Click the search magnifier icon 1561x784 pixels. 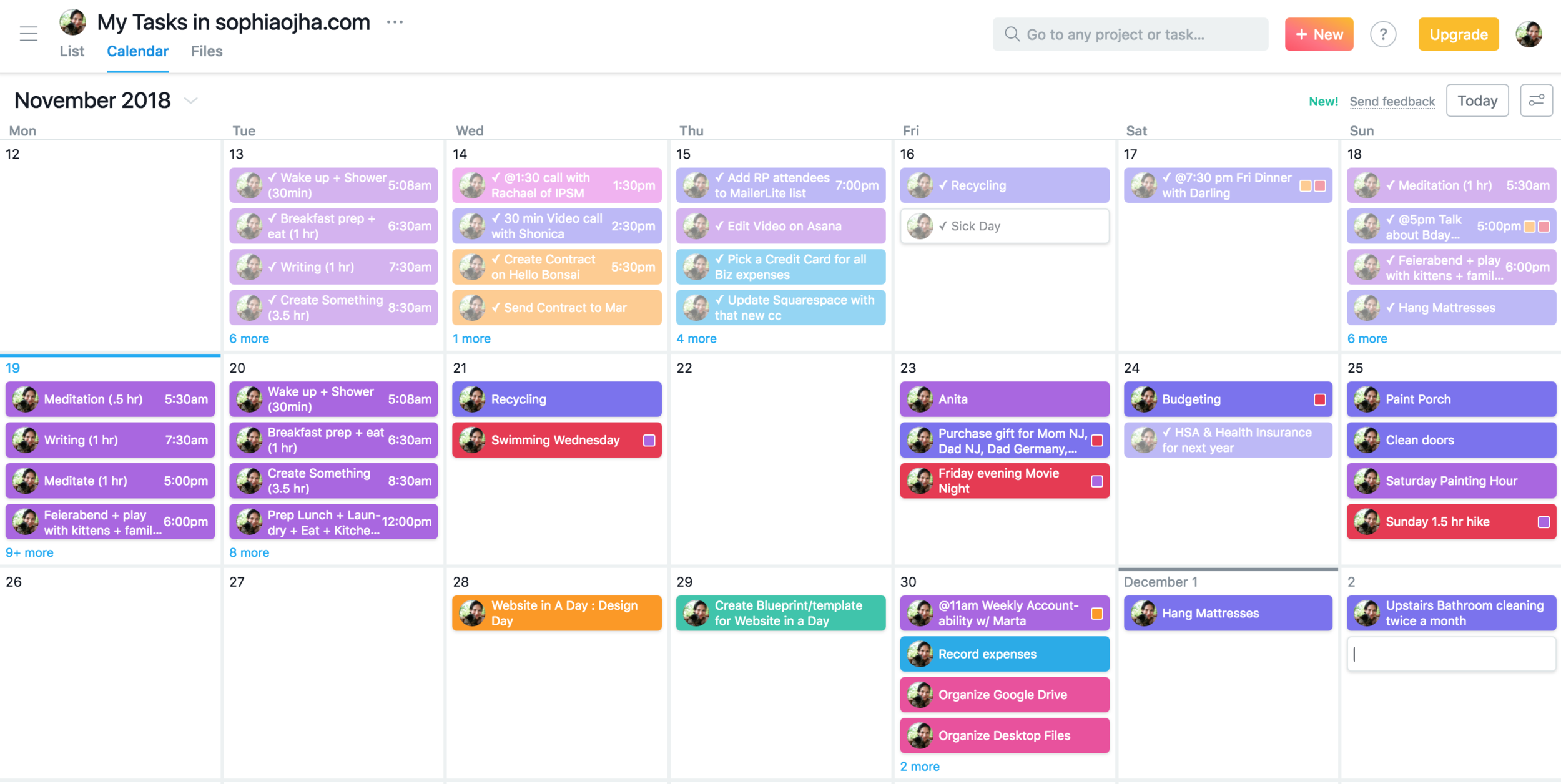pos(1012,34)
